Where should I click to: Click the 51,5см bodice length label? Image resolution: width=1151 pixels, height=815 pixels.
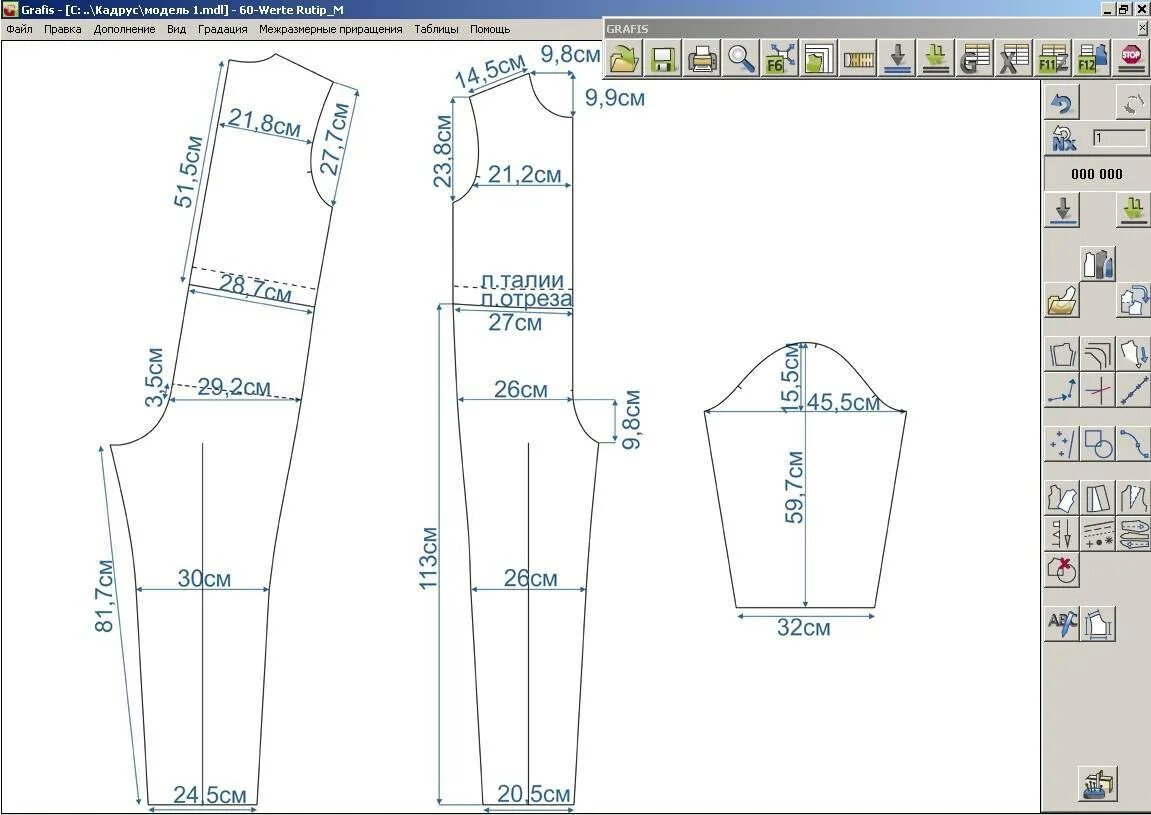coord(188,171)
